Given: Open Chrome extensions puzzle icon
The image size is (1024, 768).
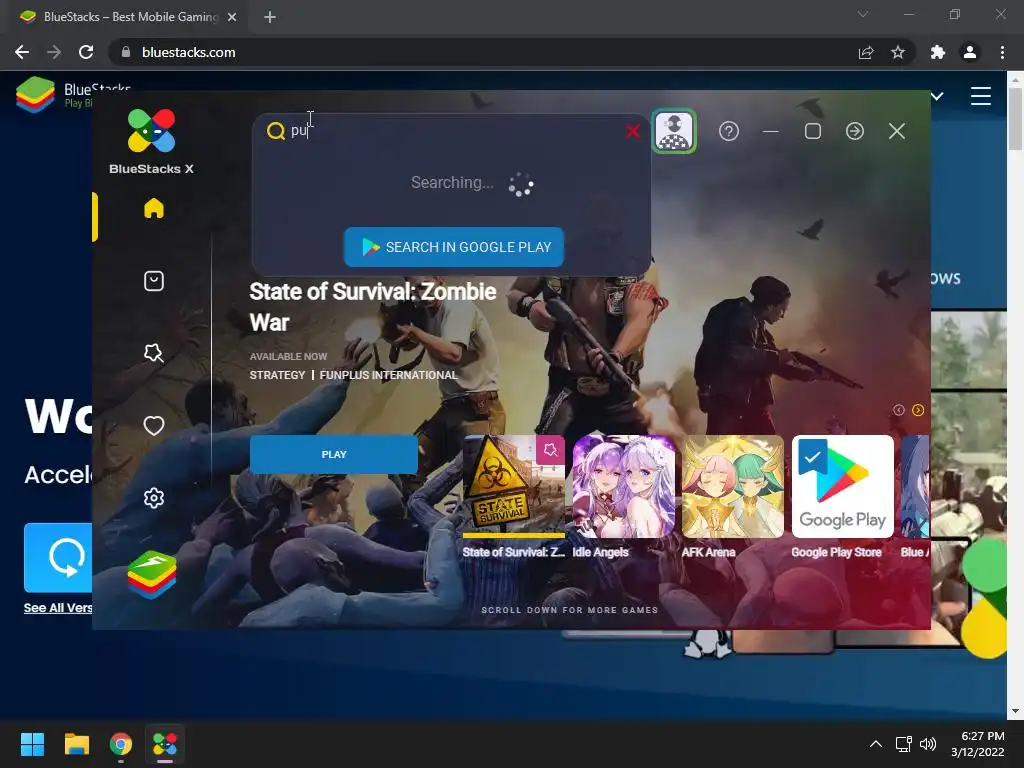Looking at the screenshot, I should pyautogui.click(x=938, y=52).
